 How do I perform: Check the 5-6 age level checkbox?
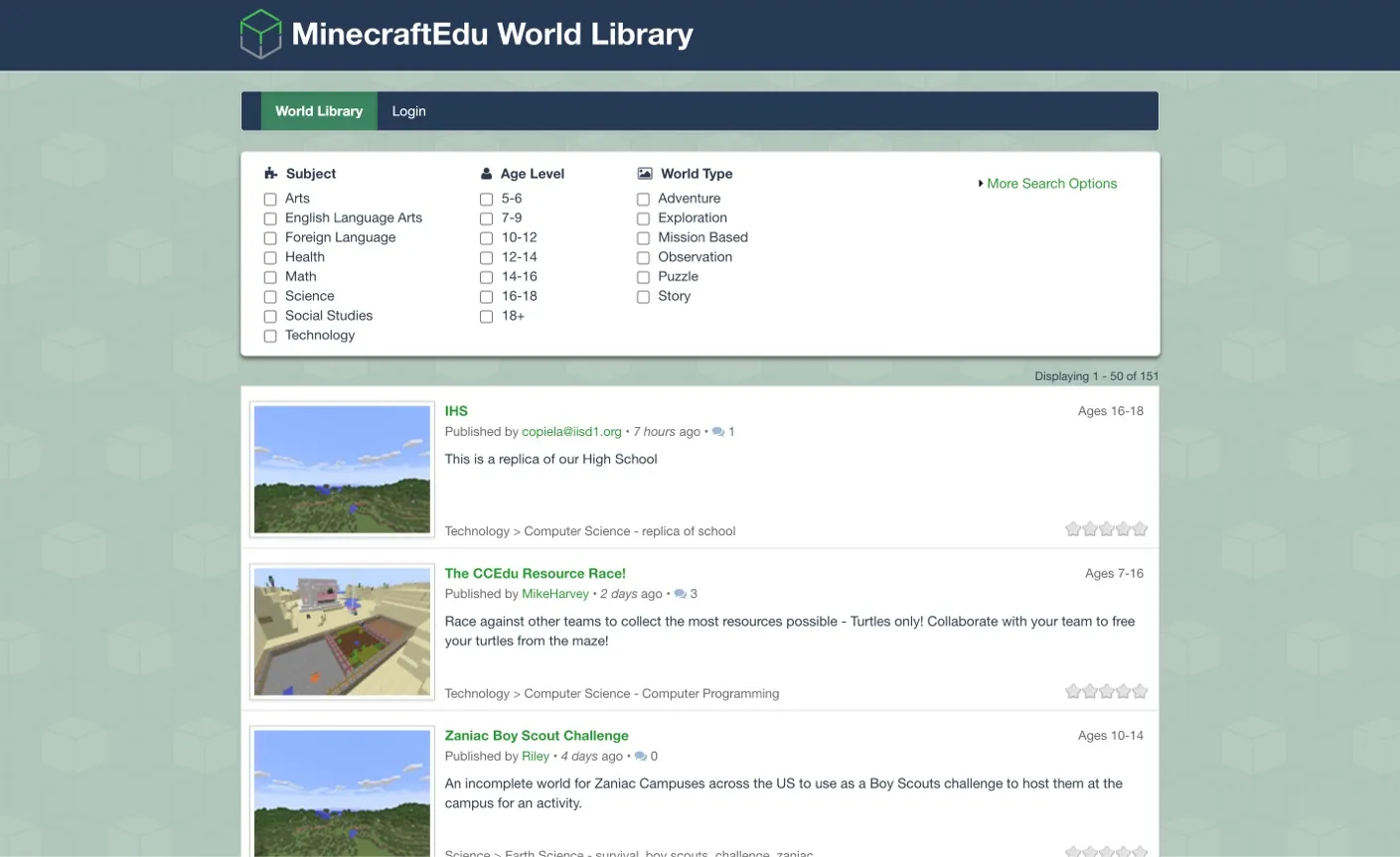click(x=486, y=200)
